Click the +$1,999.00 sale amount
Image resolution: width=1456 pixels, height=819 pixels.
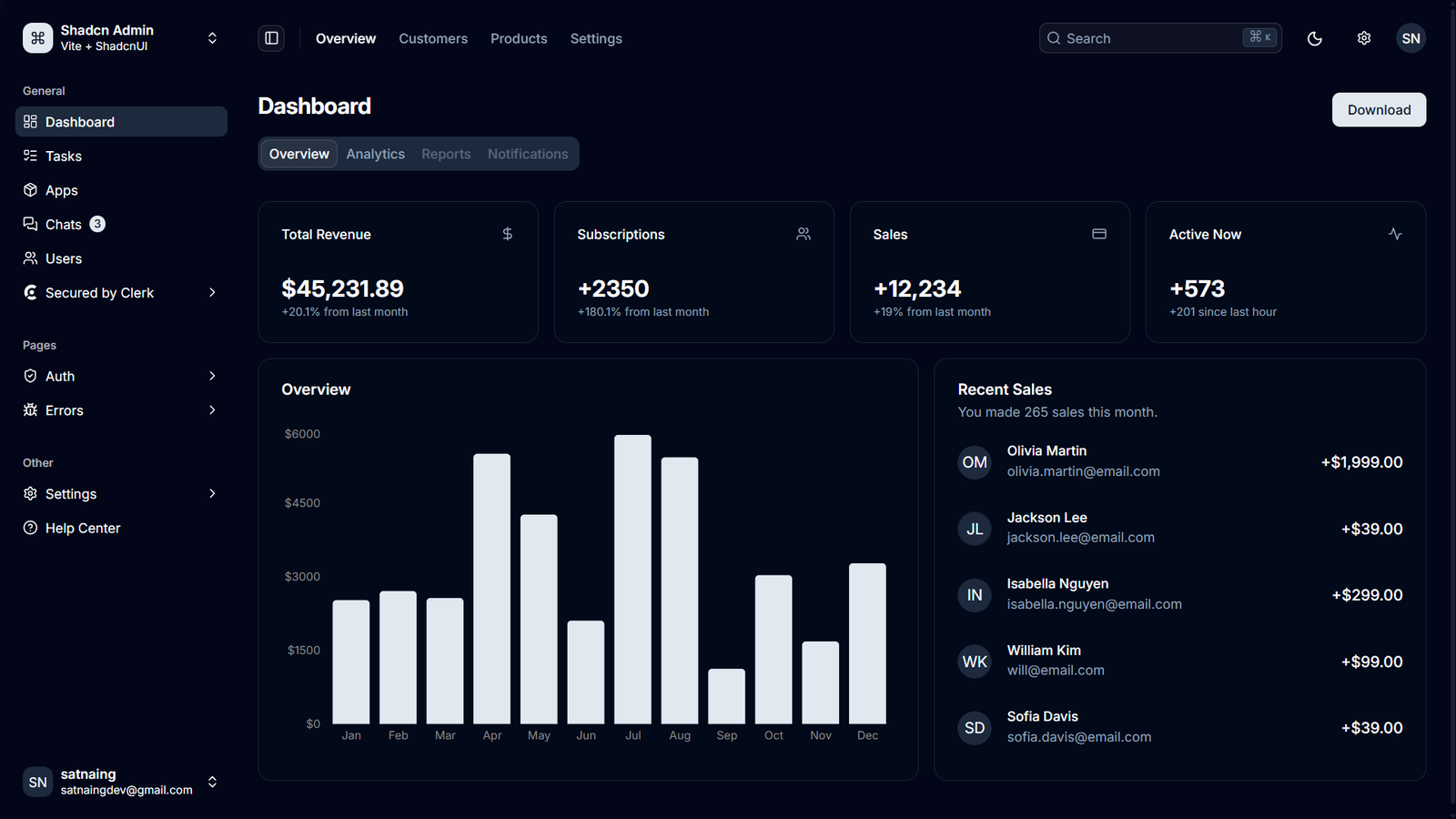point(1361,462)
